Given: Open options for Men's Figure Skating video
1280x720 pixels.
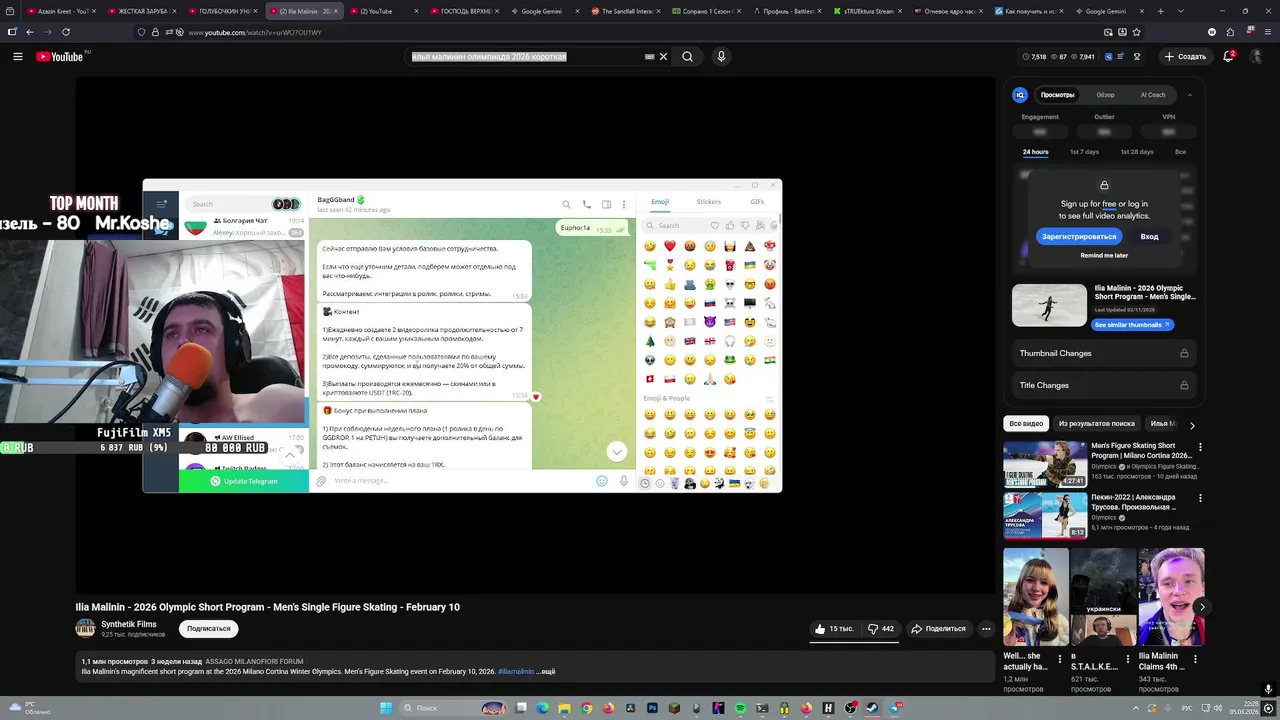Looking at the screenshot, I should pyautogui.click(x=1200, y=447).
